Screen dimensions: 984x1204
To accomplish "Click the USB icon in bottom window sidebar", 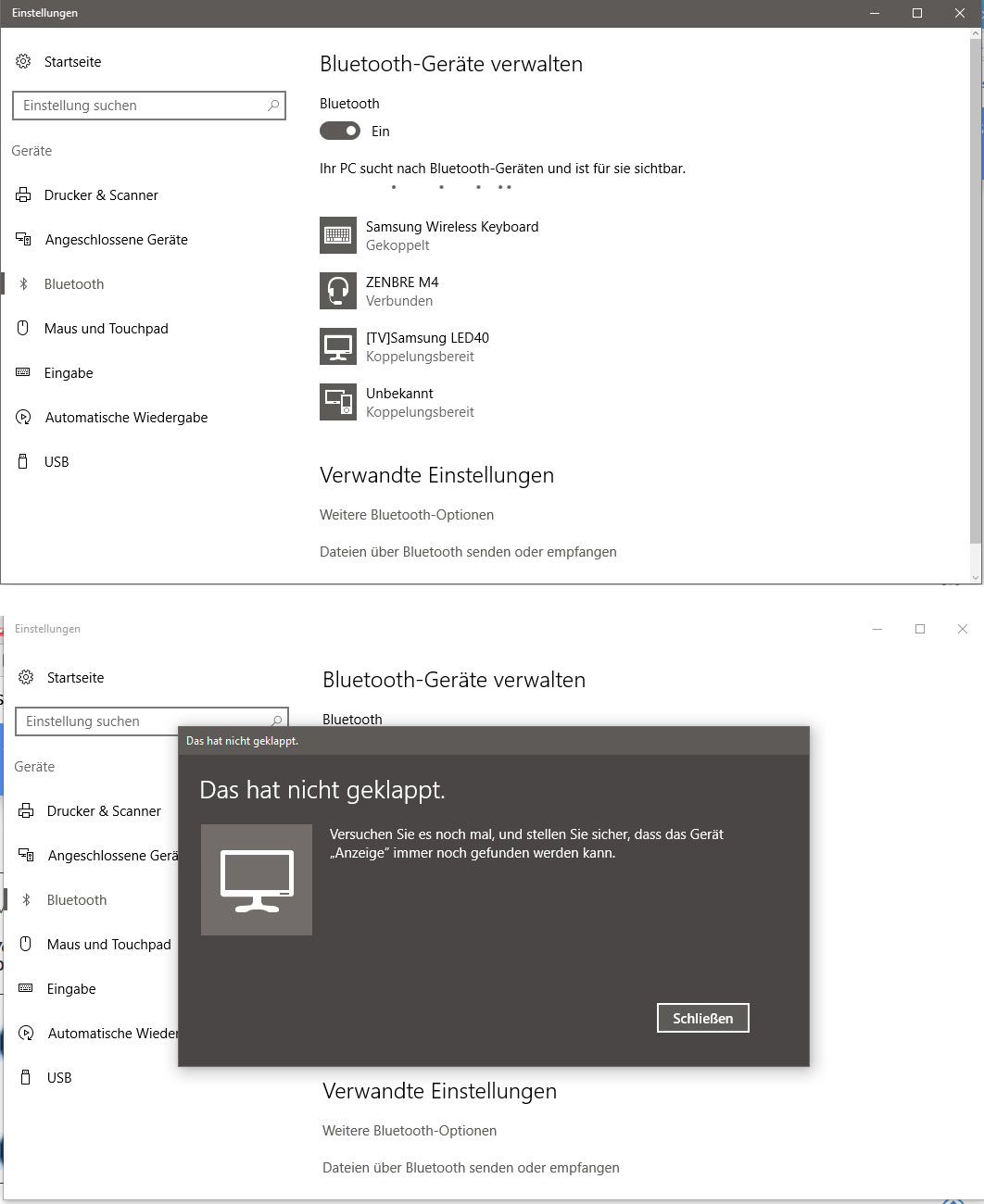I will point(26,1078).
